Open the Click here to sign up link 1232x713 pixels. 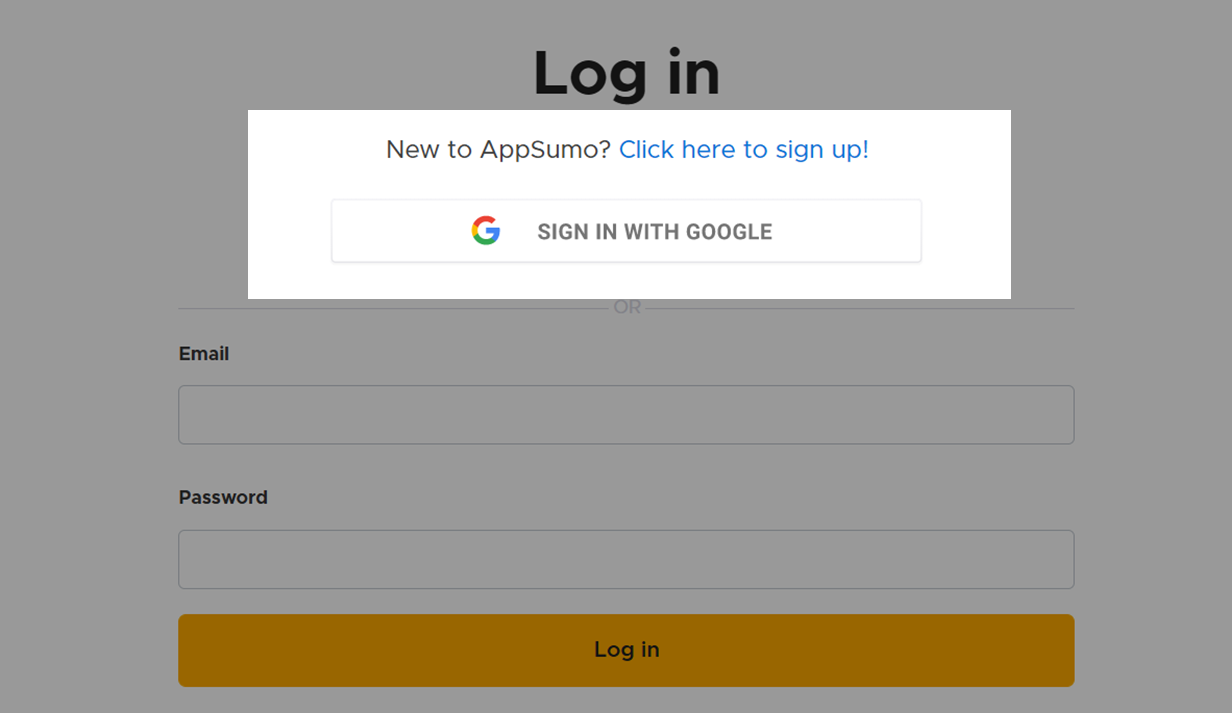(x=744, y=150)
